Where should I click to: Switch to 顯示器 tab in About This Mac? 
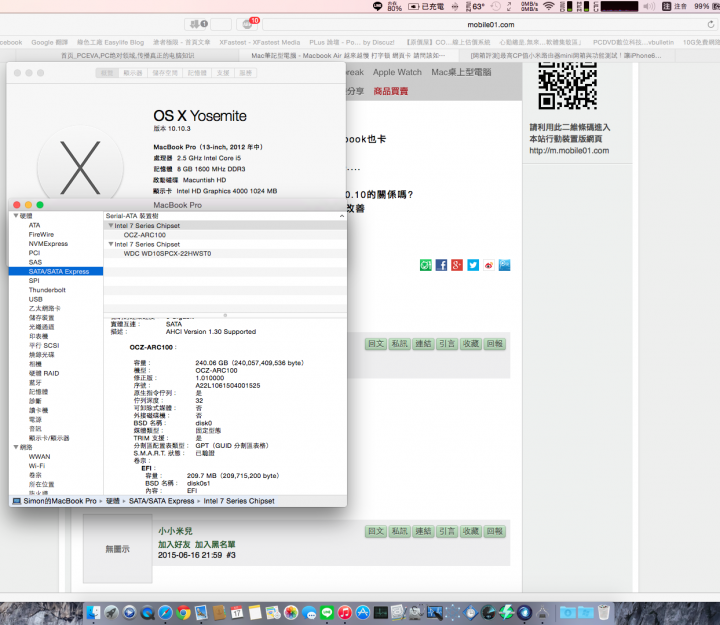click(133, 73)
